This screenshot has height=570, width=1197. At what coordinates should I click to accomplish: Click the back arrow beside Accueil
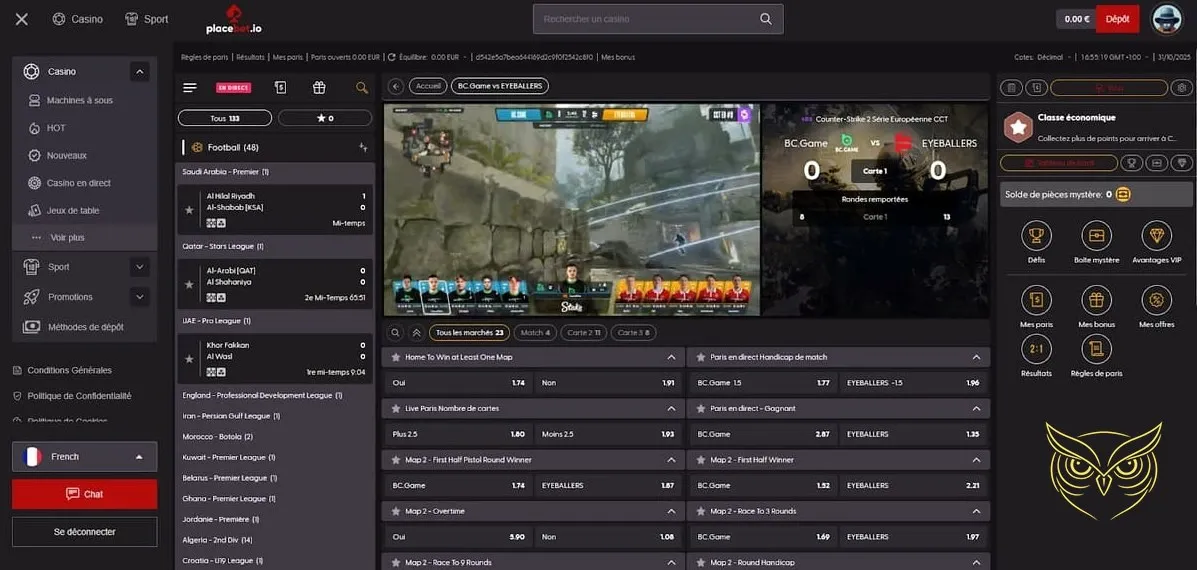pos(395,86)
